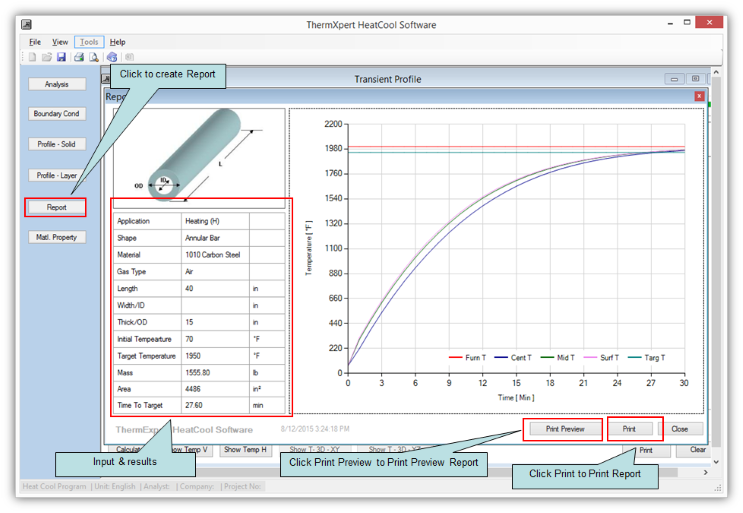Click 'Unit: English' in the status bar
Screen dimensions: 743x513
point(115,486)
